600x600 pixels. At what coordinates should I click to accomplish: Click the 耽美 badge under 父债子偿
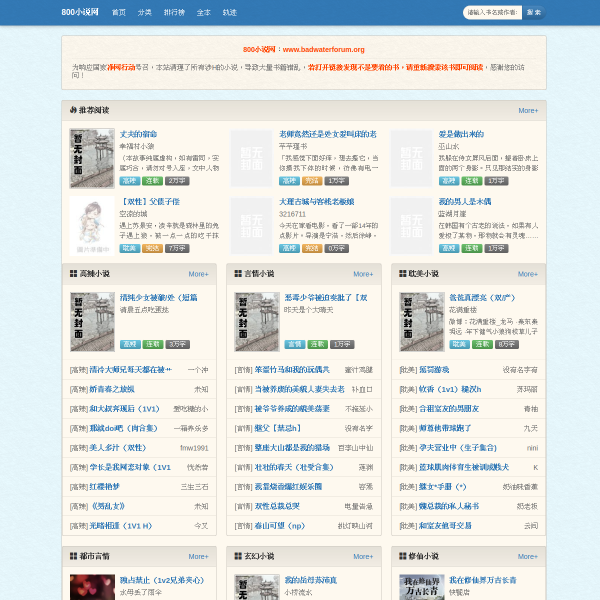[x=130, y=248]
